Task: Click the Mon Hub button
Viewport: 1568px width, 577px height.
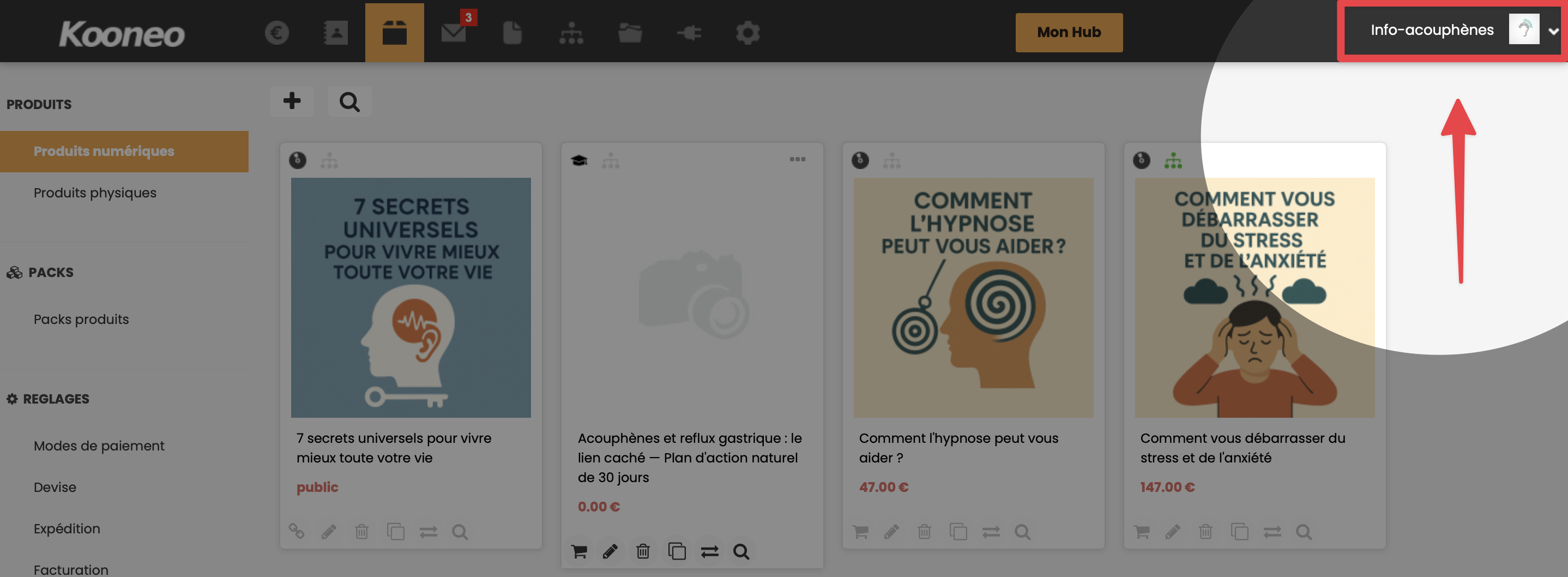Action: [x=1069, y=32]
